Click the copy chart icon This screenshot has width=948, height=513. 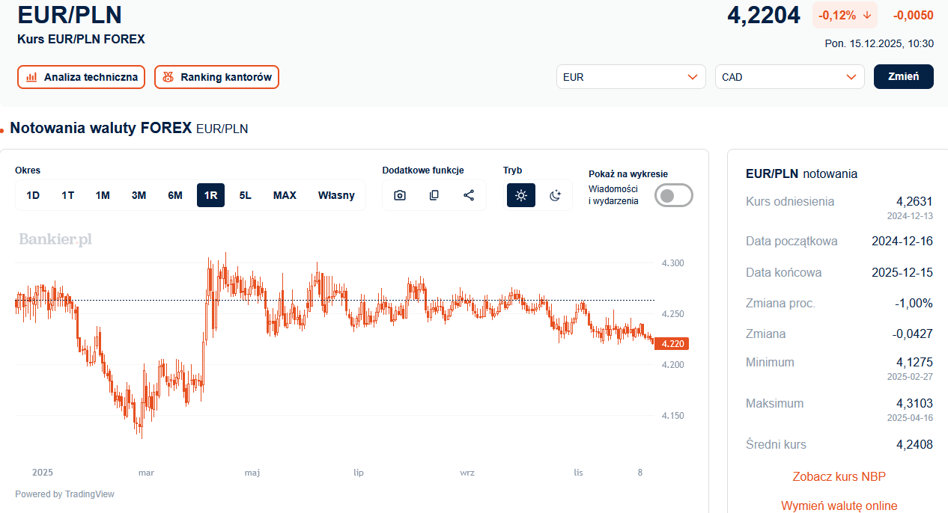(x=434, y=195)
